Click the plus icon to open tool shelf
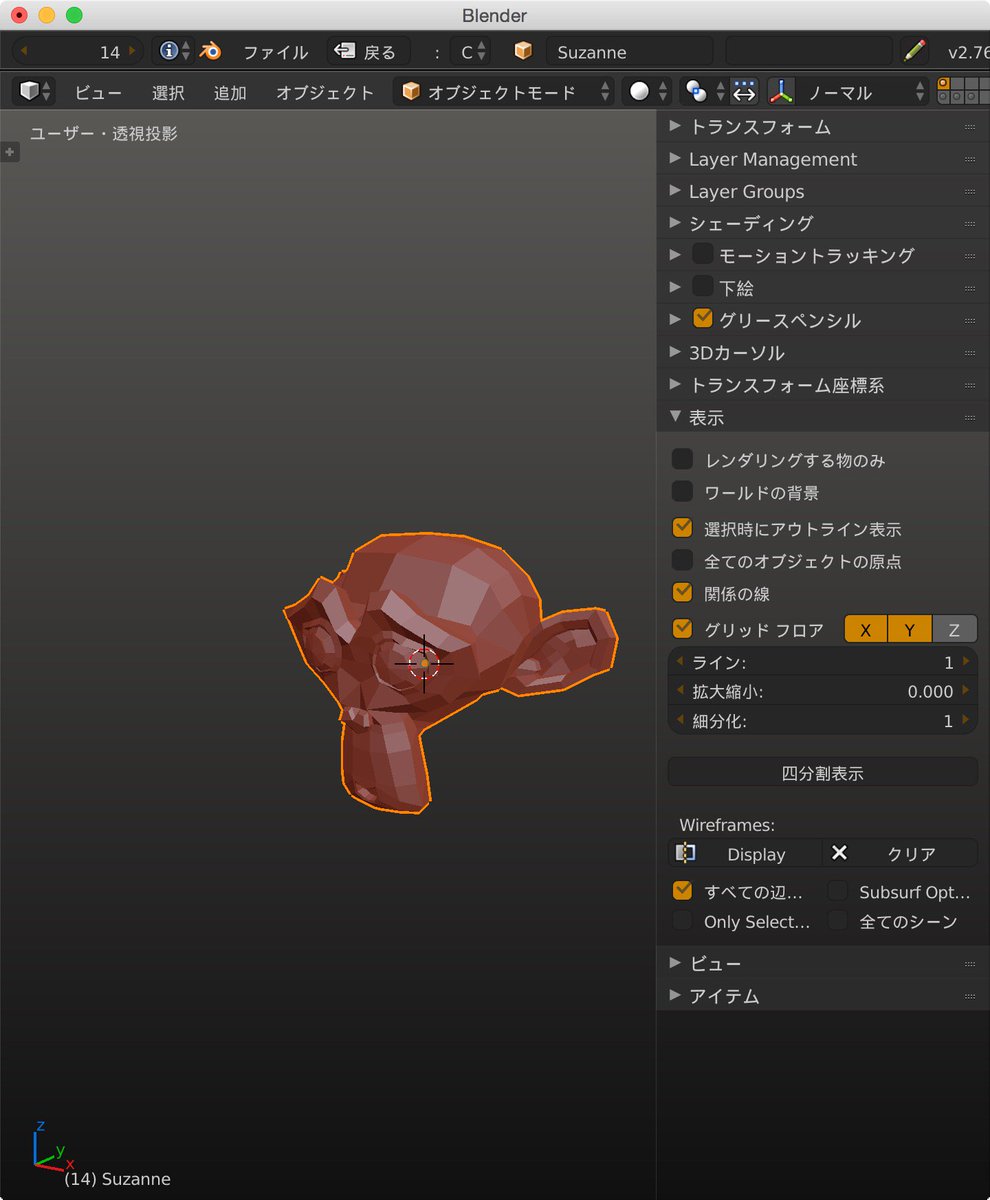Screen dimensions: 990x1200 point(9,152)
